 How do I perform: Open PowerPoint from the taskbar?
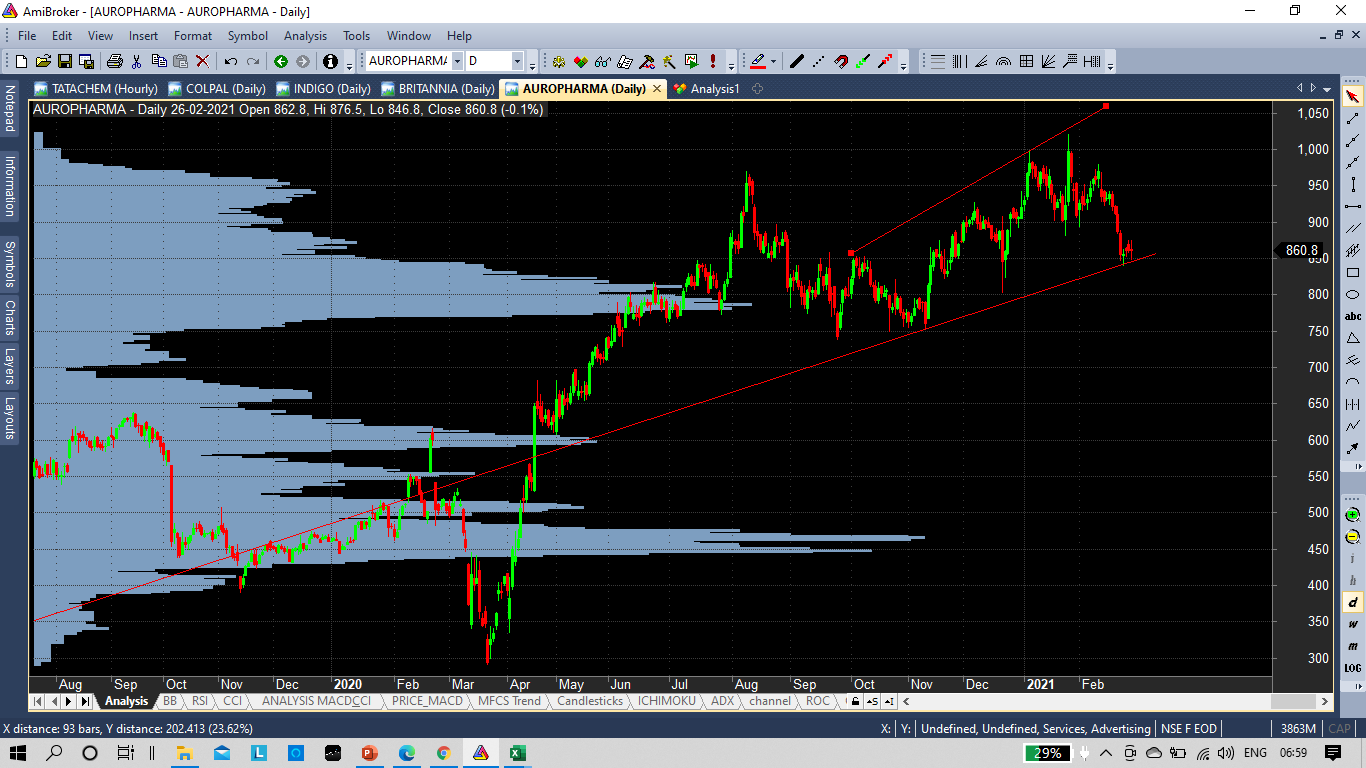click(368, 752)
